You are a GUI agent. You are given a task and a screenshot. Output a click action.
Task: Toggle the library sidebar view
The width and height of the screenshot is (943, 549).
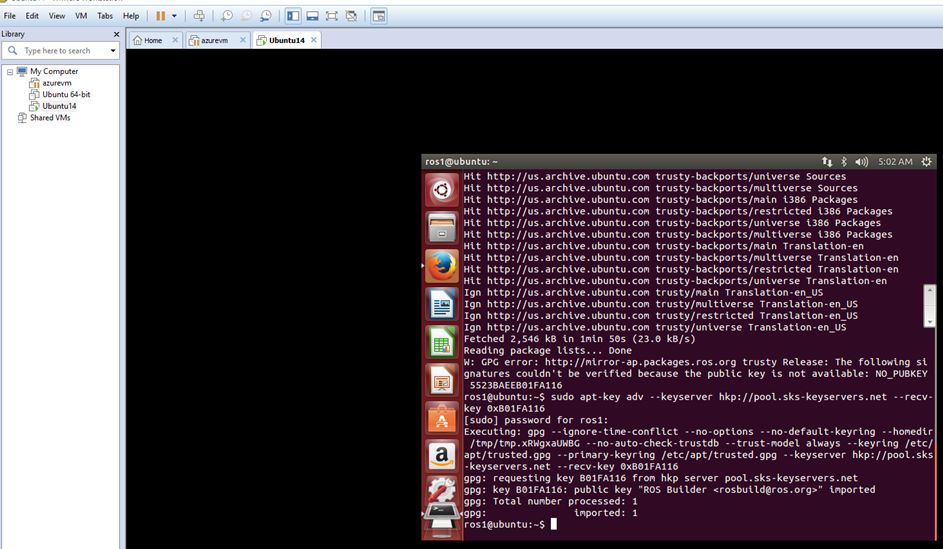(x=293, y=16)
